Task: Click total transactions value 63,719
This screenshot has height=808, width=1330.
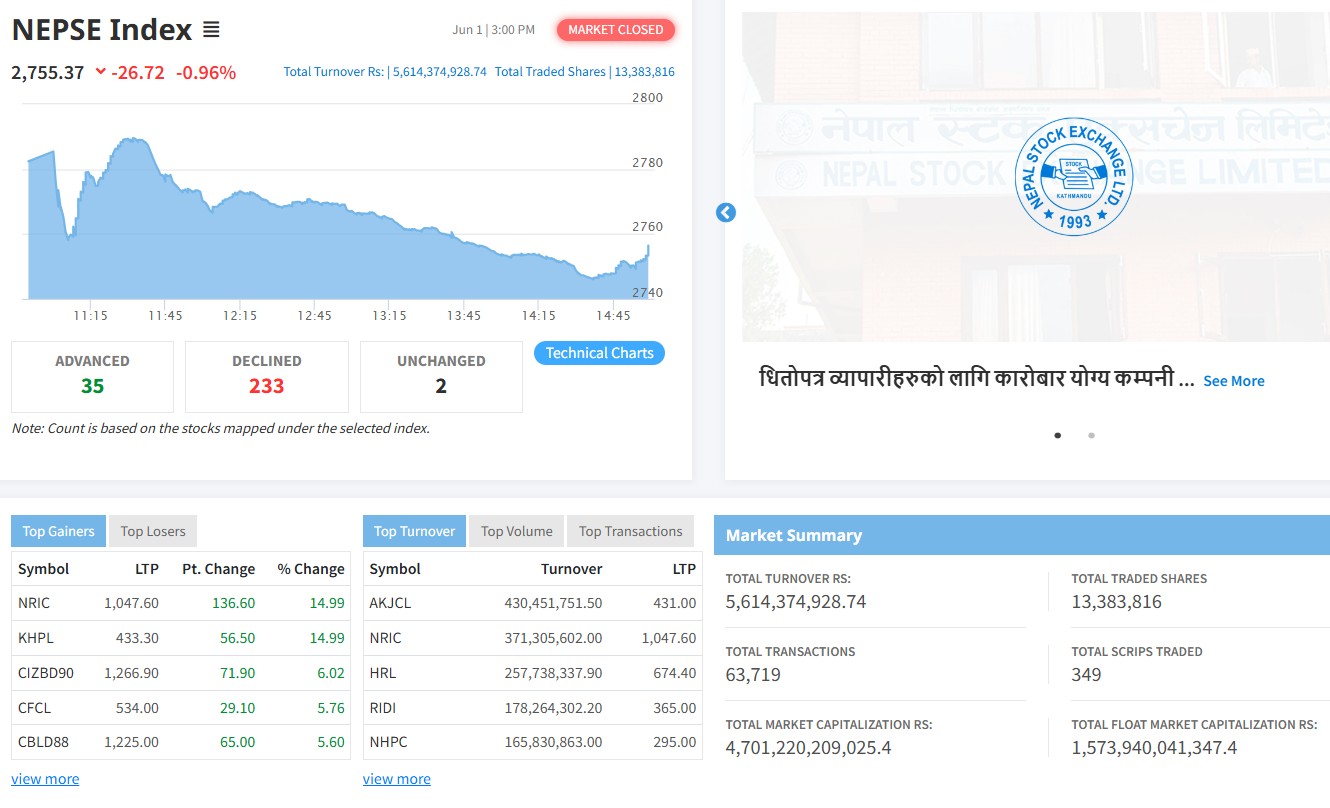Action: point(753,675)
